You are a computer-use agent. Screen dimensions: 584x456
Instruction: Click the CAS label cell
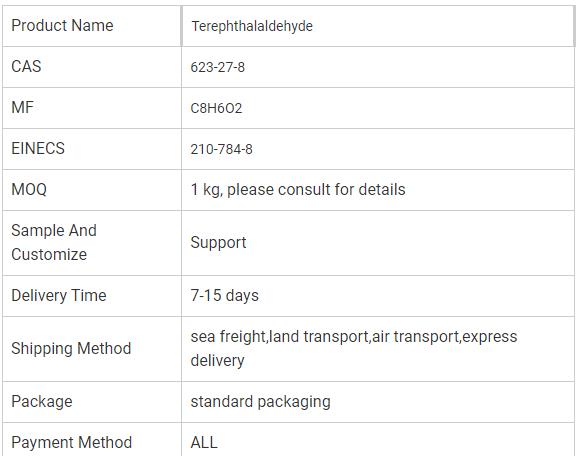(x=92, y=67)
